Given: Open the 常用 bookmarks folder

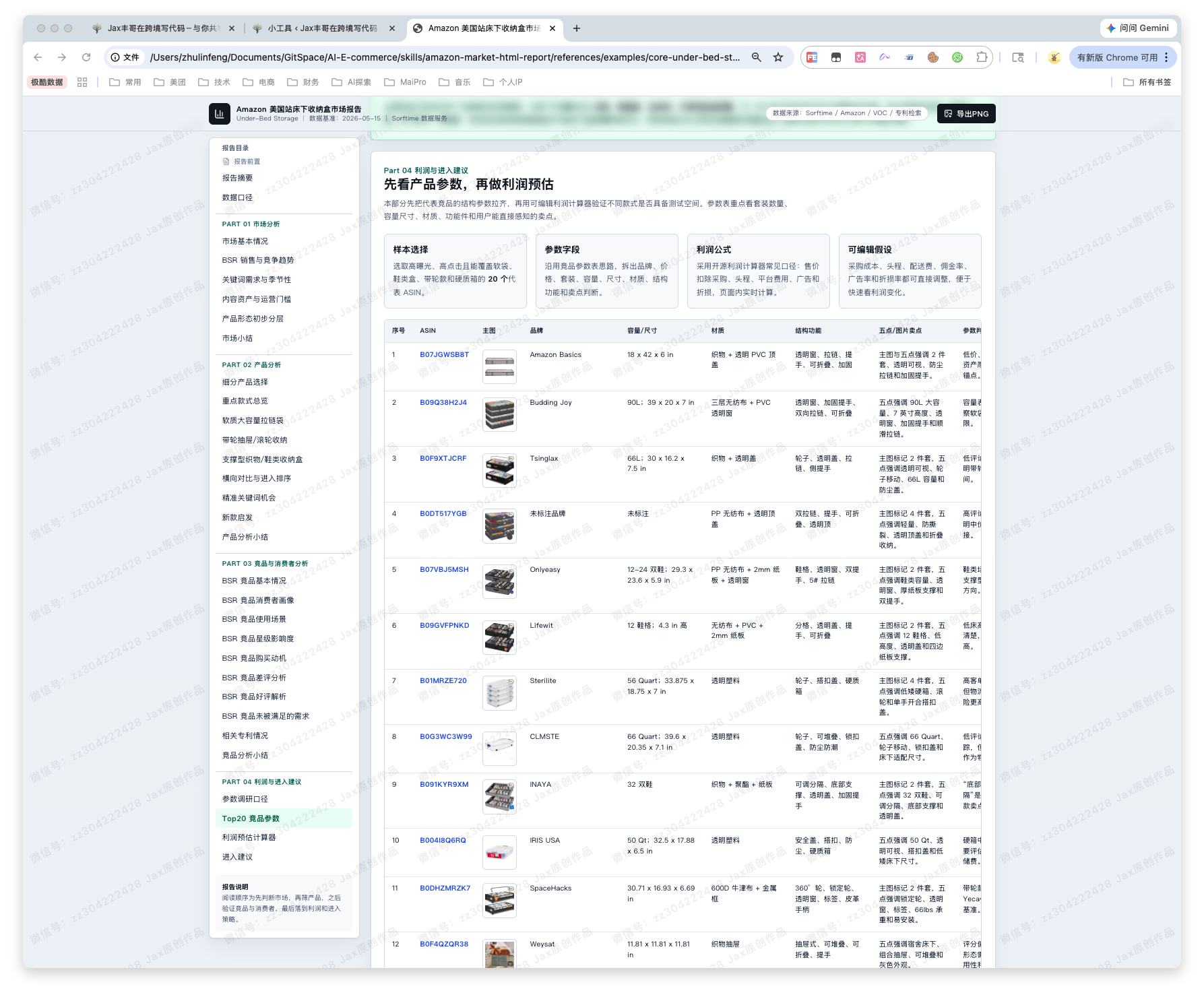Looking at the screenshot, I should point(125,82).
